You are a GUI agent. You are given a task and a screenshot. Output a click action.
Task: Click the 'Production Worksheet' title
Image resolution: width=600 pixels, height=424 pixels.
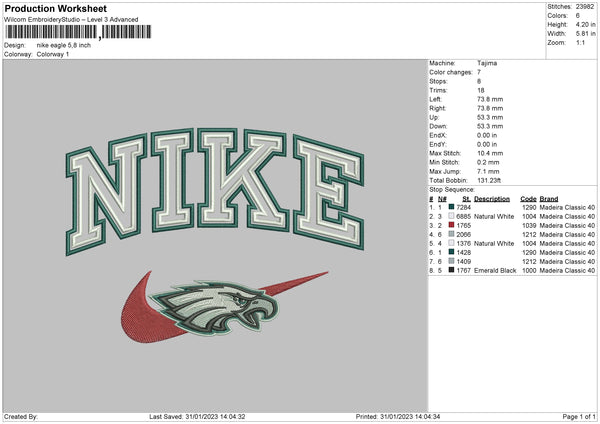pos(55,8)
